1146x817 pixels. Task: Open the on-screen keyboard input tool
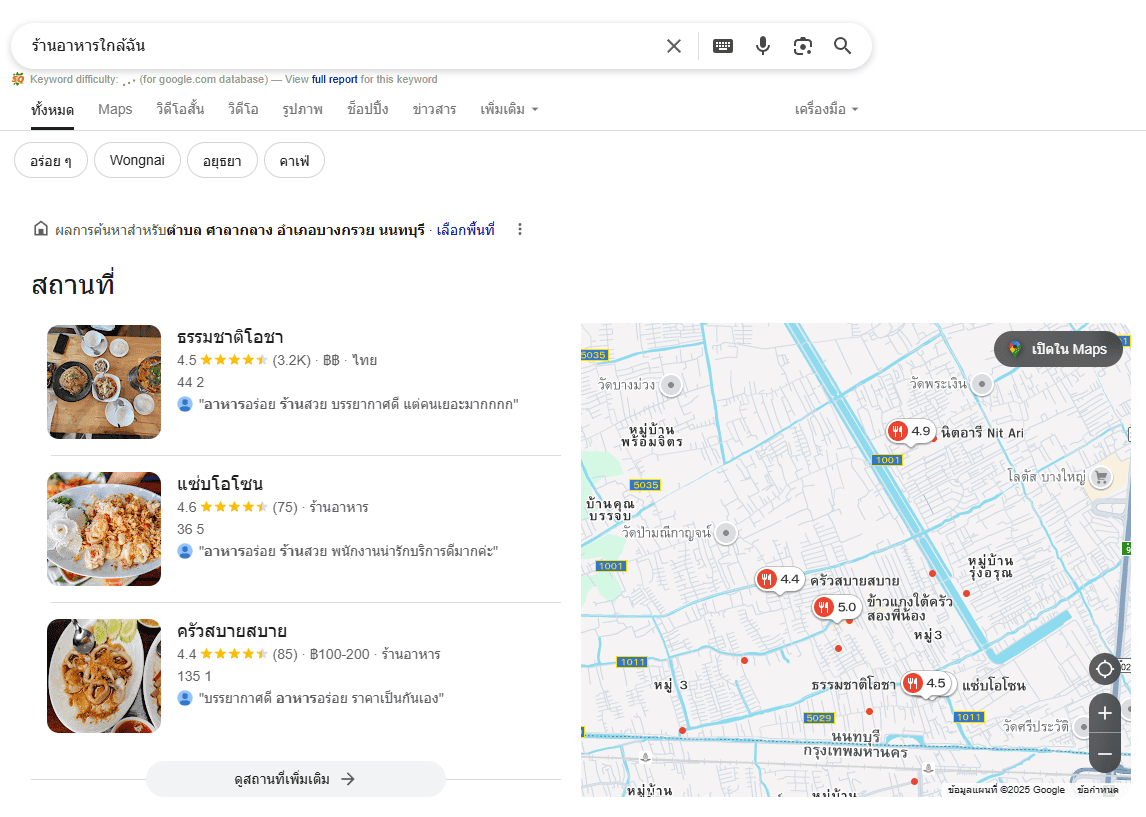click(723, 46)
